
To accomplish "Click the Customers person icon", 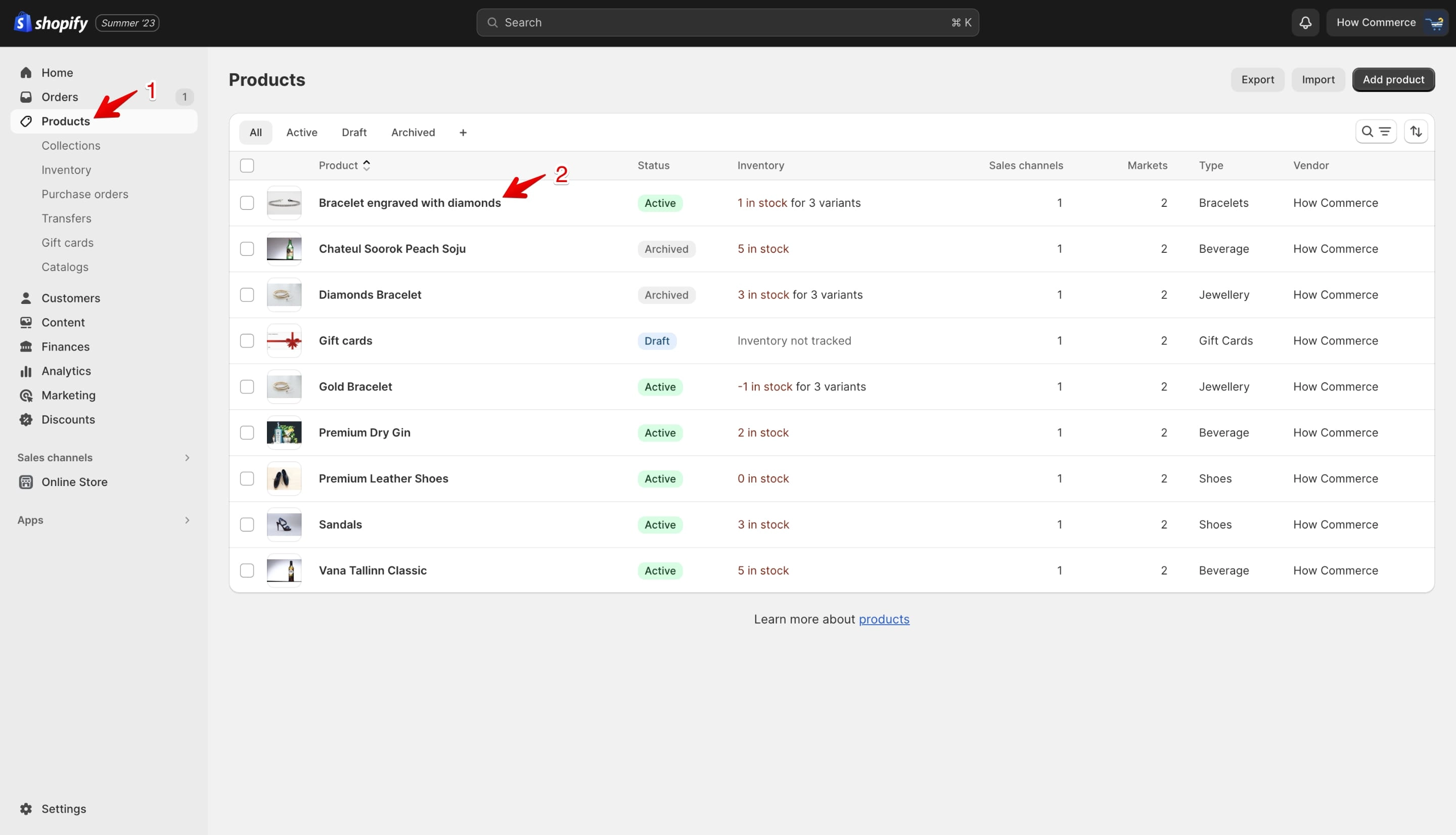I will [x=26, y=298].
